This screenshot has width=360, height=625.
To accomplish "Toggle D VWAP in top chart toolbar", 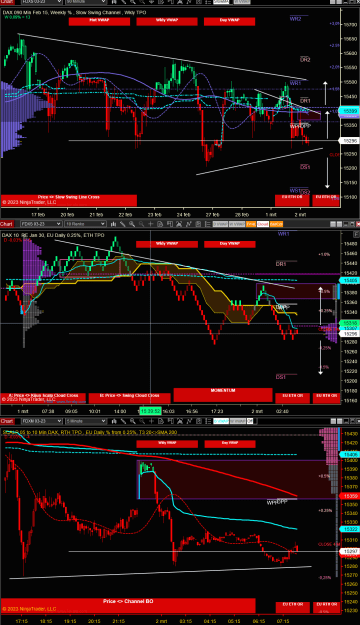I will click(x=221, y=2).
